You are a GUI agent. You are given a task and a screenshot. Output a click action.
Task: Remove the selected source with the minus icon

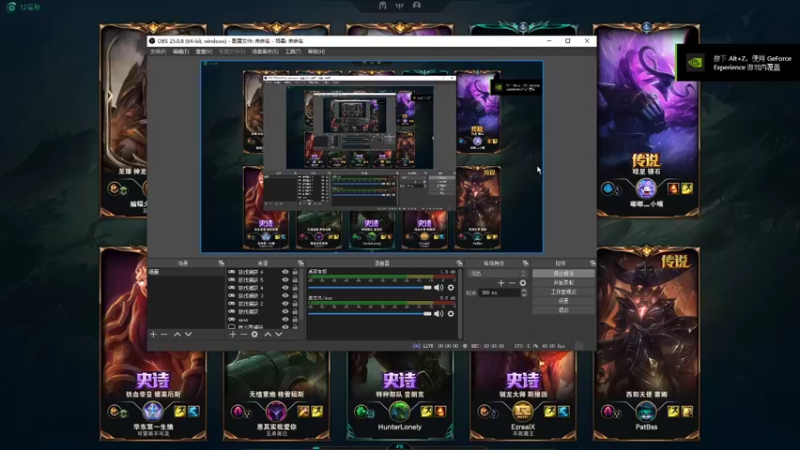pyautogui.click(x=243, y=334)
